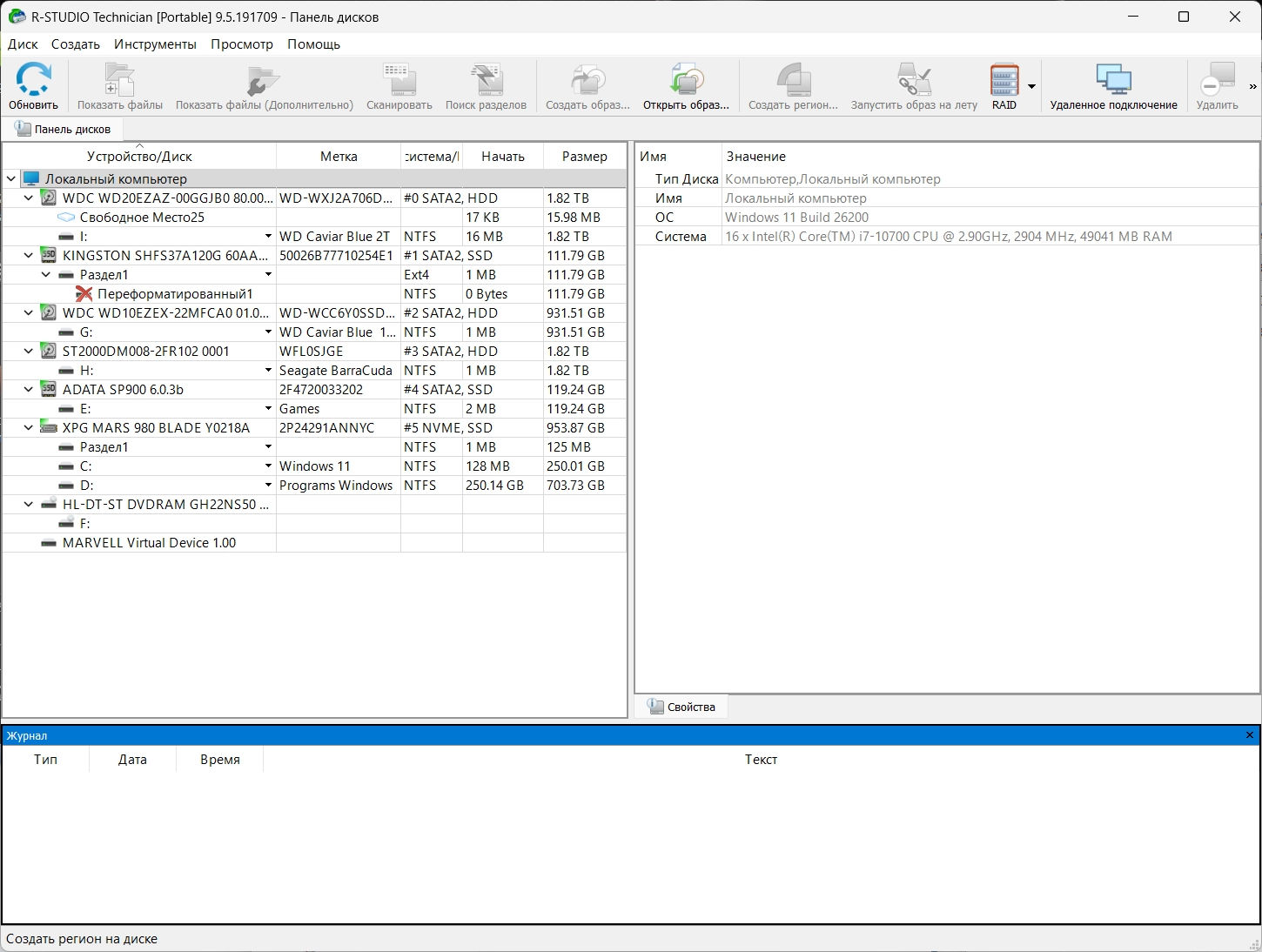Collapse the KINGSTON SHFS37A120G disk node

(x=29, y=256)
